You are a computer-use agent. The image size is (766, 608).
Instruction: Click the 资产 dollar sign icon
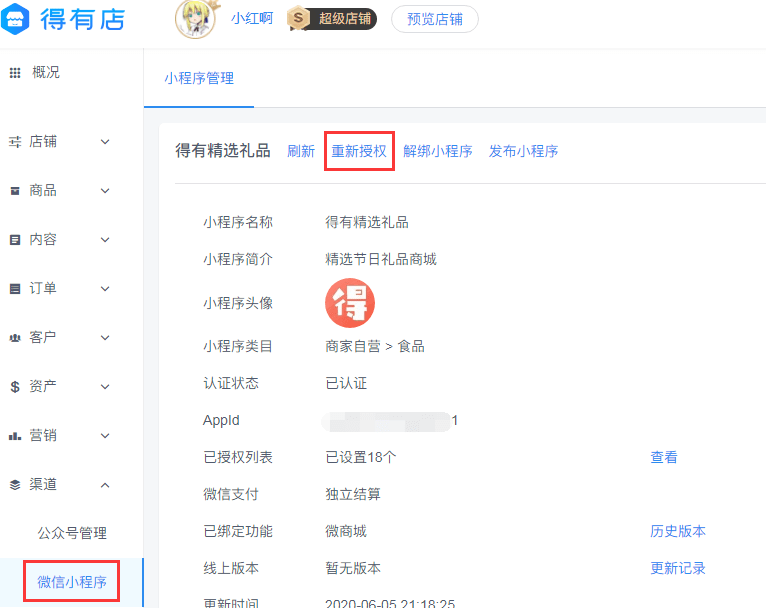click(x=15, y=387)
